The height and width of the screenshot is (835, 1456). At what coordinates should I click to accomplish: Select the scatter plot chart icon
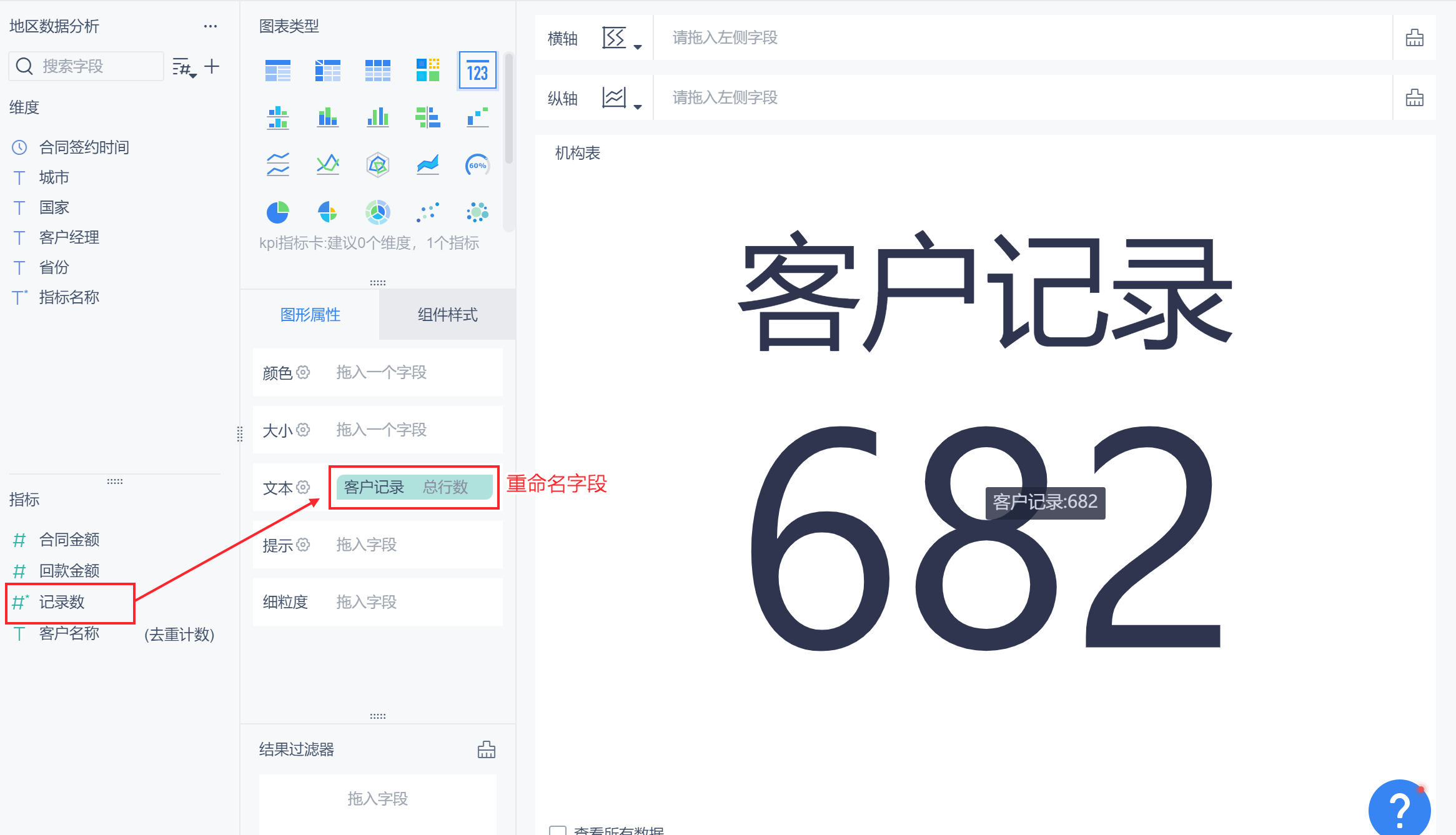[427, 212]
